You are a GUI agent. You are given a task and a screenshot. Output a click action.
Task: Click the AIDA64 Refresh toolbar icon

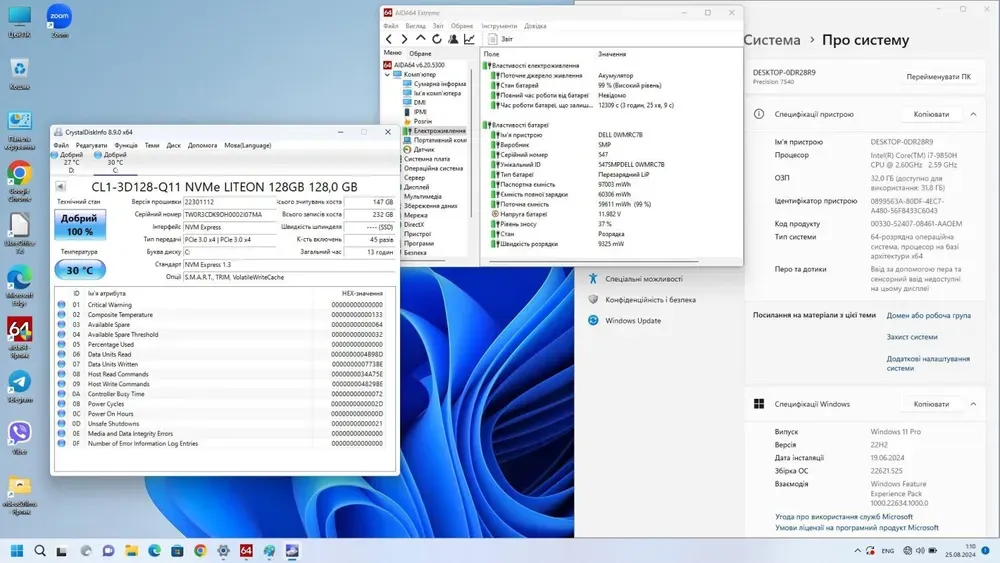(436, 39)
